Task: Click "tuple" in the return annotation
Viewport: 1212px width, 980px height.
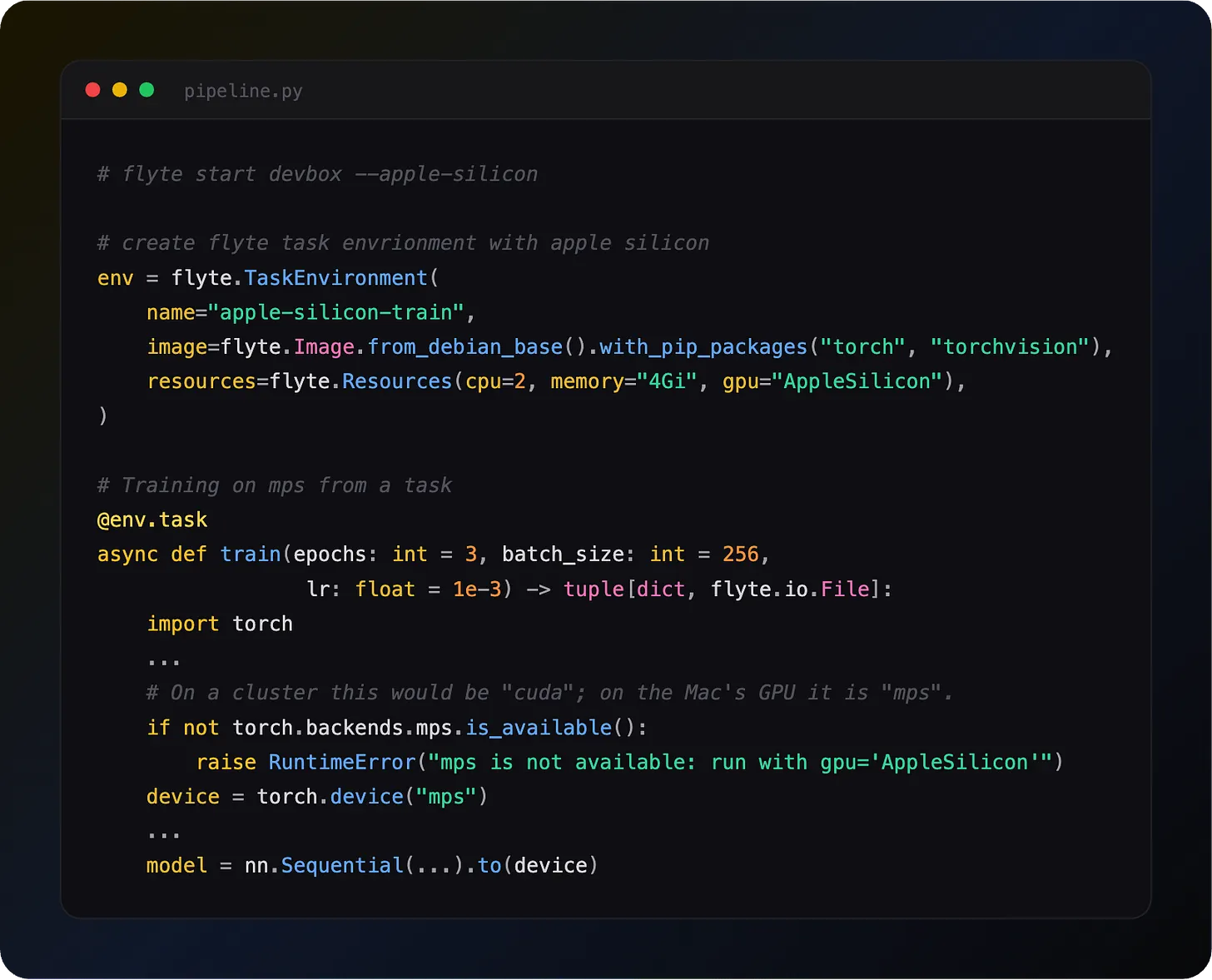Action: (x=594, y=589)
